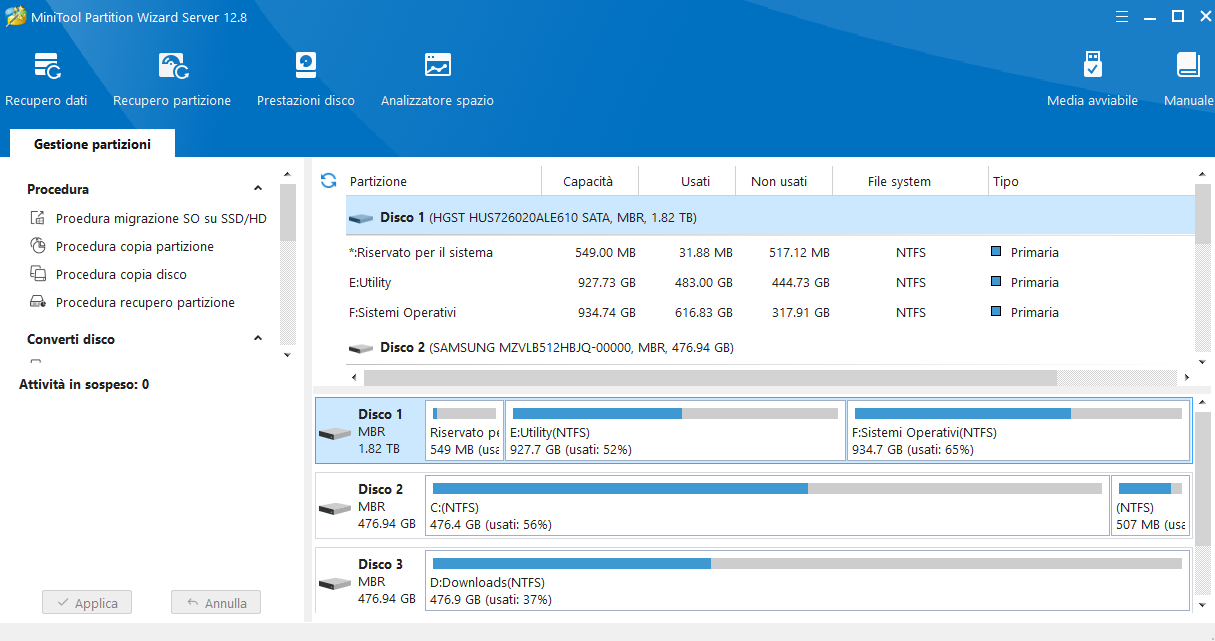This screenshot has height=641, width=1215.
Task: Switch to Gestione partizioni tab
Action: click(92, 144)
